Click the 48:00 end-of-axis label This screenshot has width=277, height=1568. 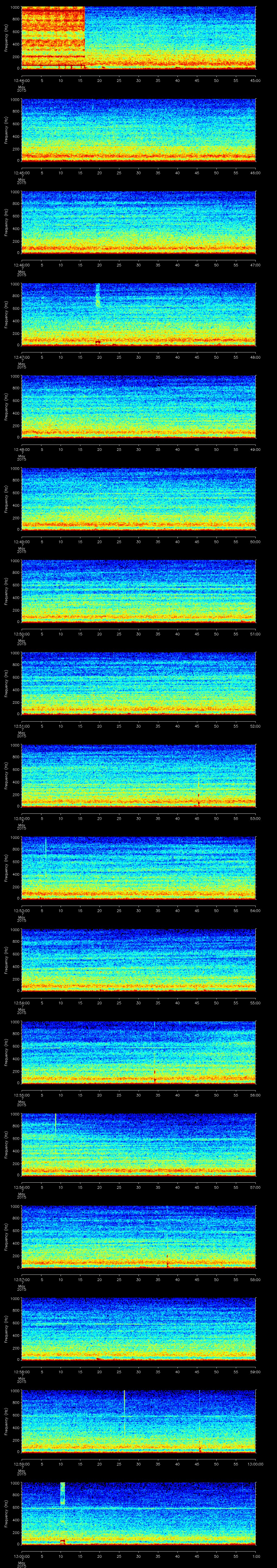[255, 357]
